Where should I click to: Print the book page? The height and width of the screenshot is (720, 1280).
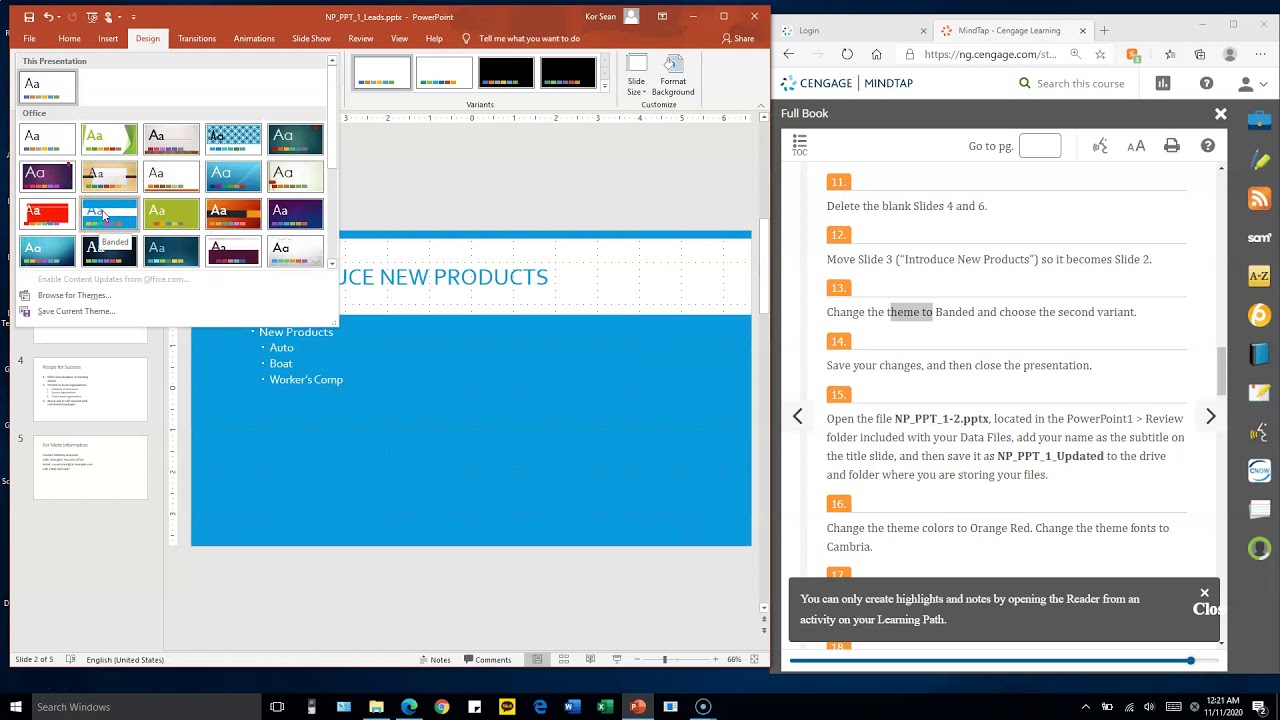[x=1172, y=146]
